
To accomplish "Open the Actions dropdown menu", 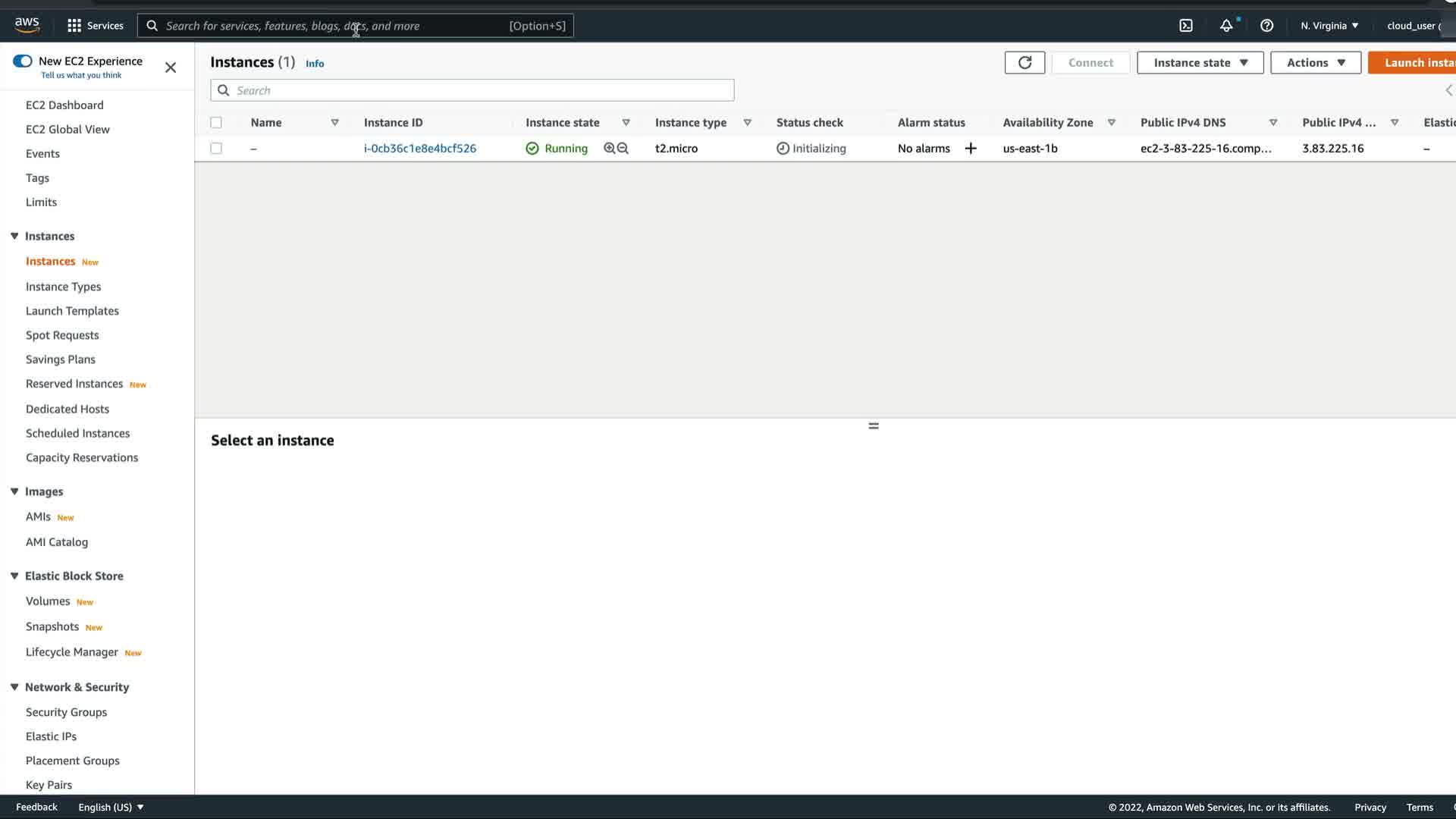I will 1315,63.
